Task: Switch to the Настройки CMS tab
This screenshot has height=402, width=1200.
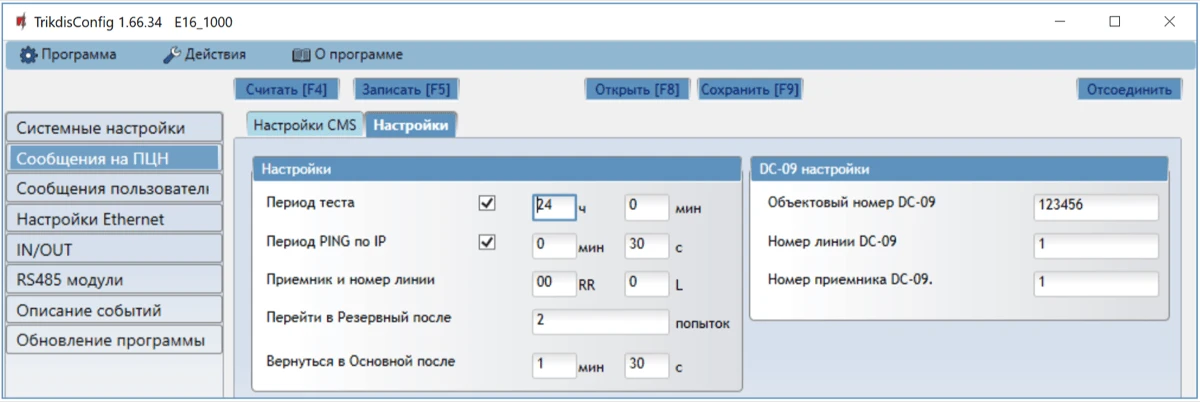Action: pos(304,126)
